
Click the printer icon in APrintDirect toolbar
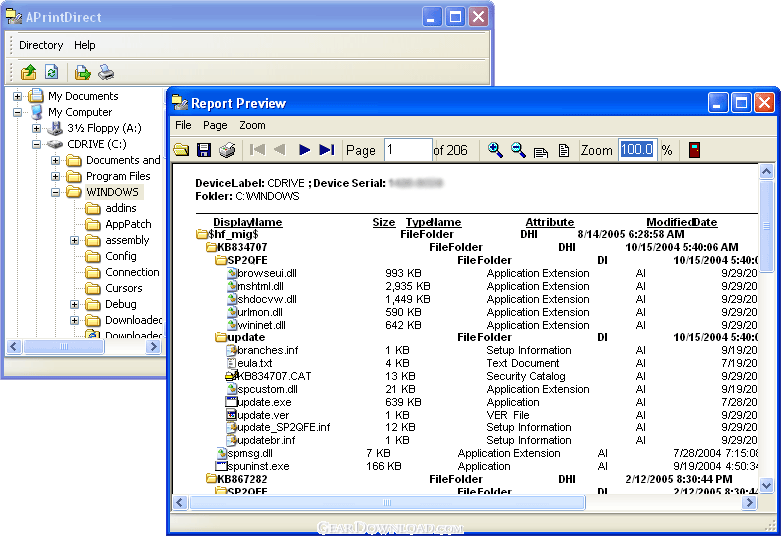(x=106, y=73)
